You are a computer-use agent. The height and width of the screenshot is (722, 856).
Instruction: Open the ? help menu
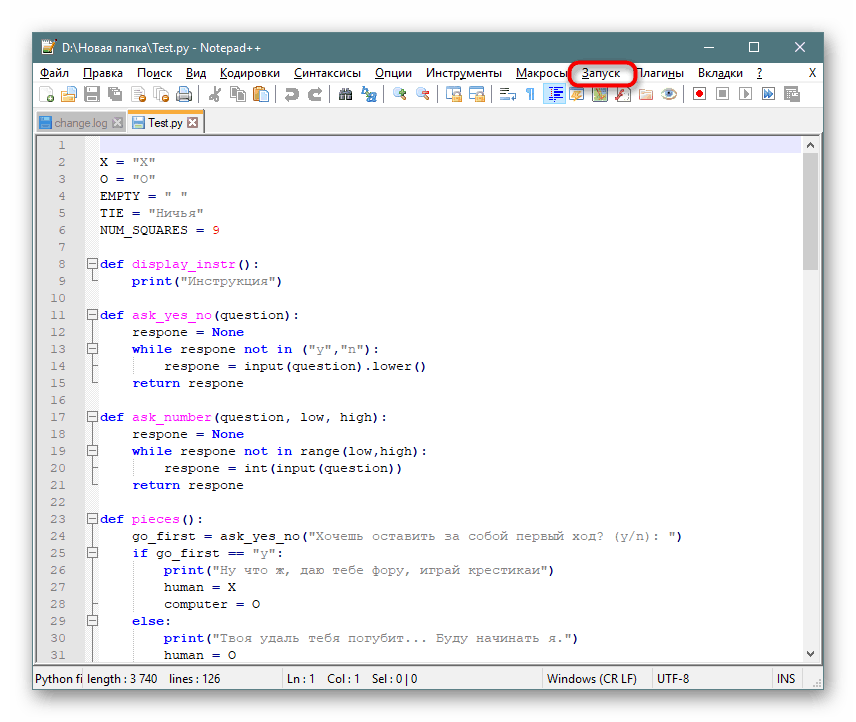point(759,73)
